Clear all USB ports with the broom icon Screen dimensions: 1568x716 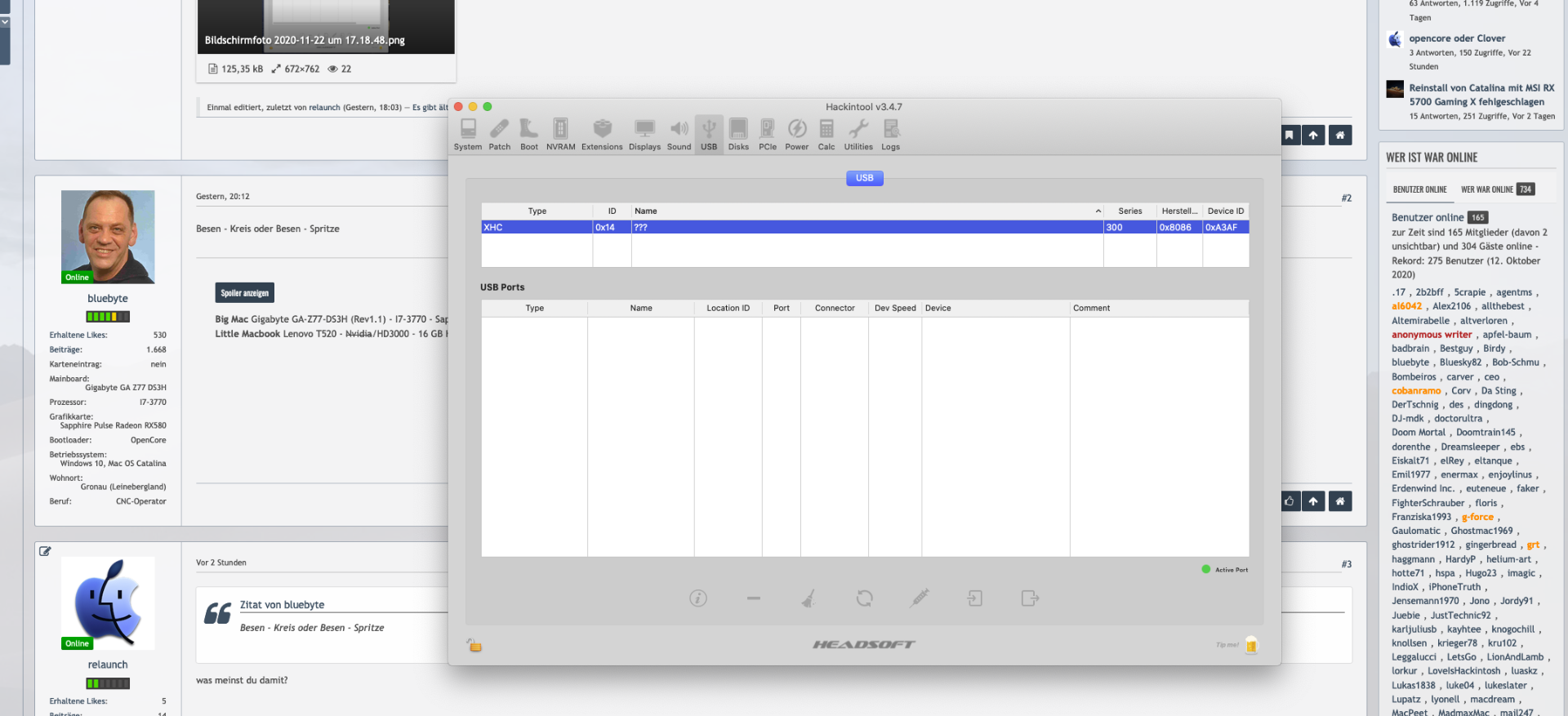(x=808, y=598)
